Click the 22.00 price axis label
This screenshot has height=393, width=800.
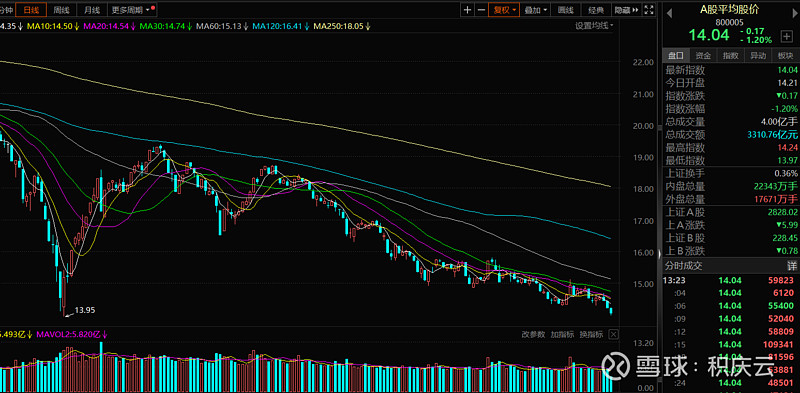642,62
